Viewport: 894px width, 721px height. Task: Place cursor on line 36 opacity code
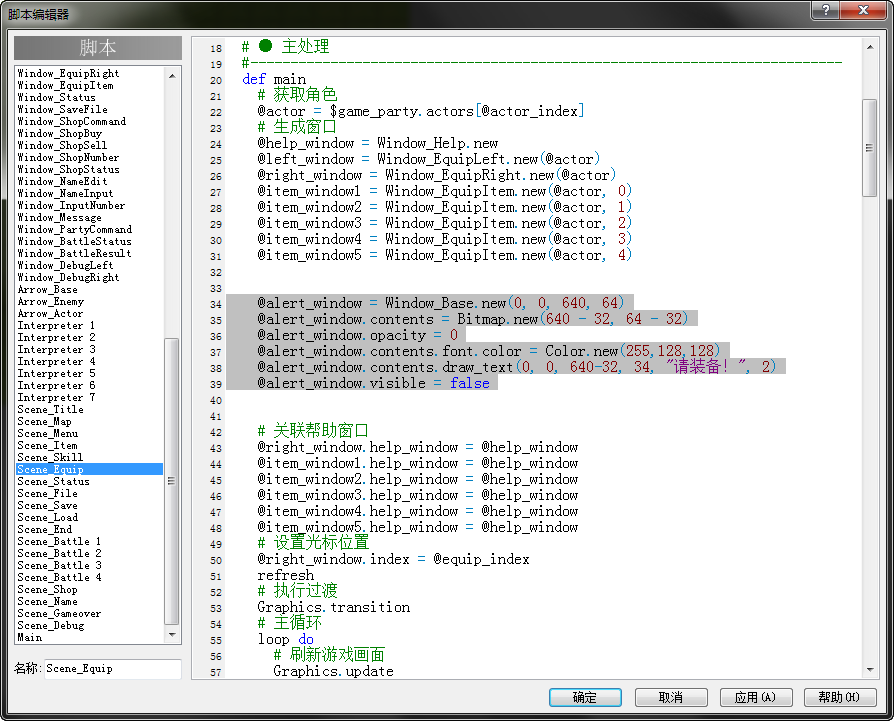pos(357,335)
